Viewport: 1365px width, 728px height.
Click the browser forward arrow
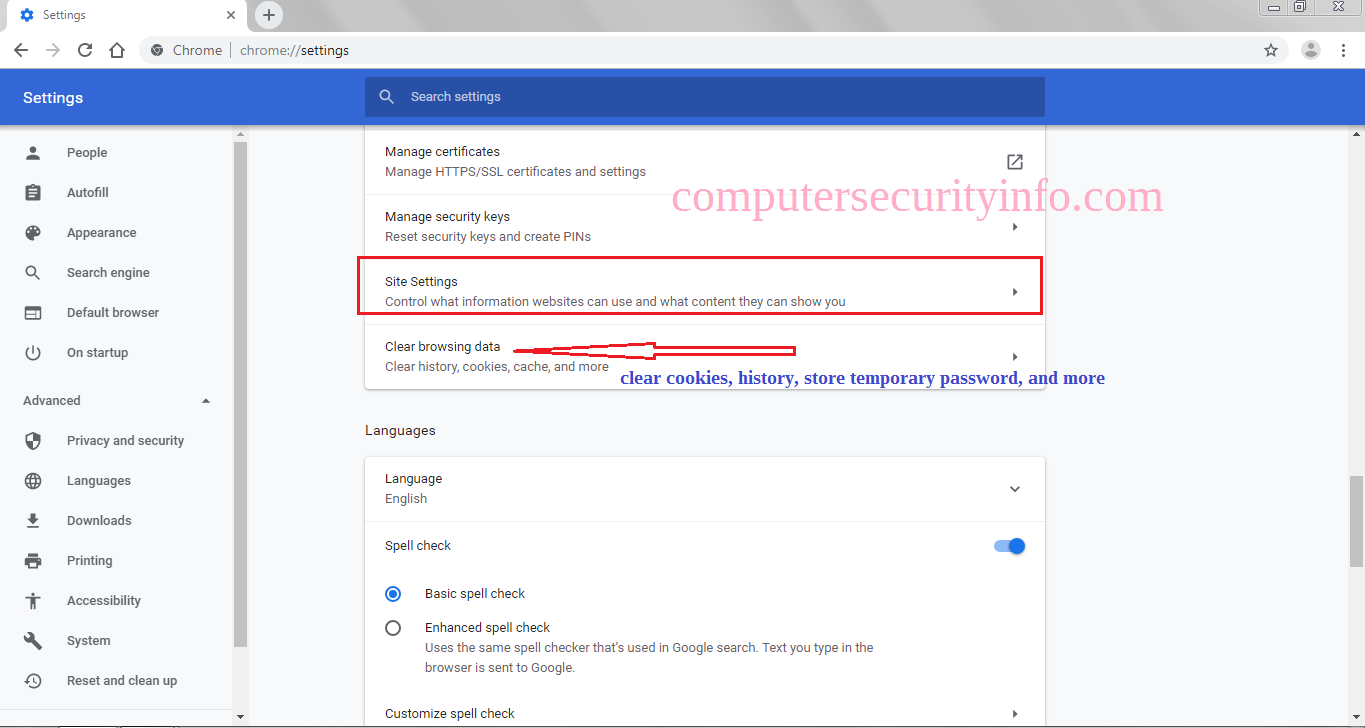pos(53,50)
